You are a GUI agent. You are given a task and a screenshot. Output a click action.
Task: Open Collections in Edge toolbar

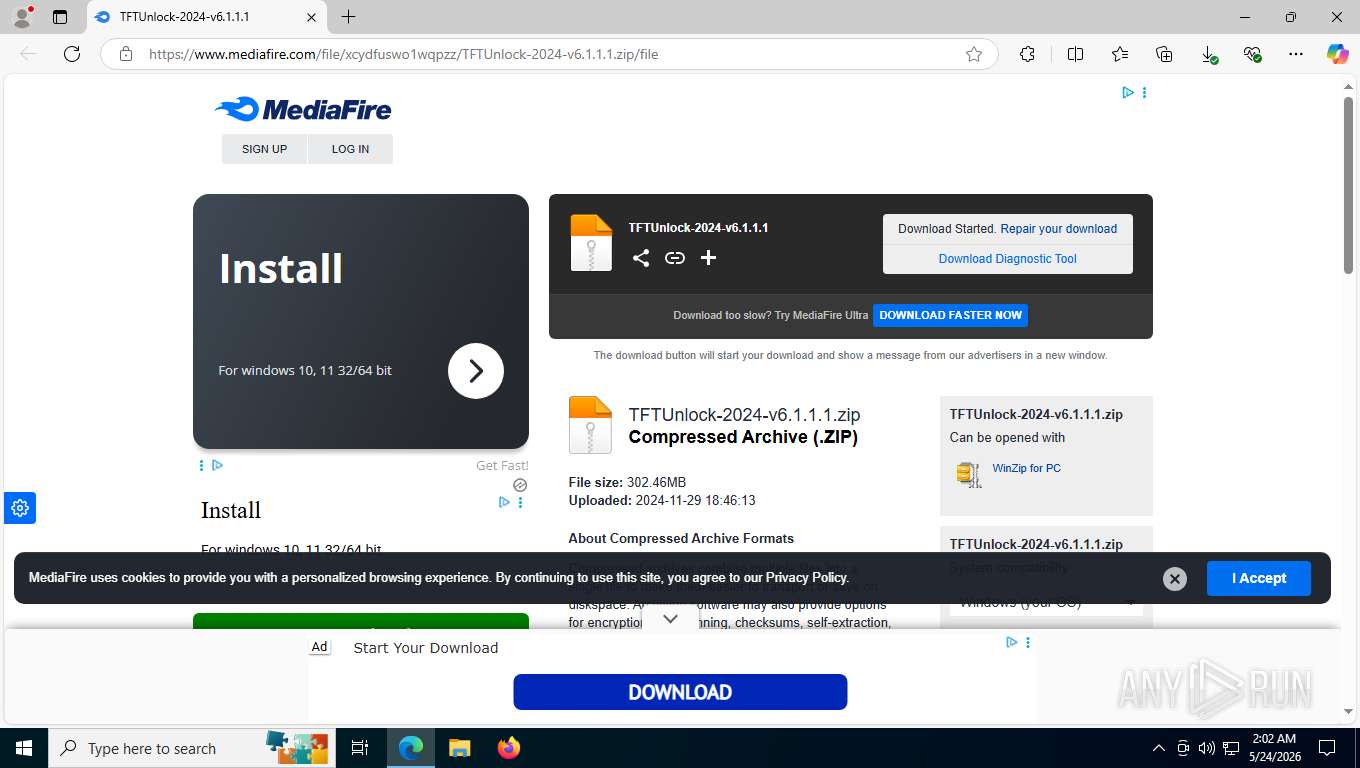tap(1164, 54)
